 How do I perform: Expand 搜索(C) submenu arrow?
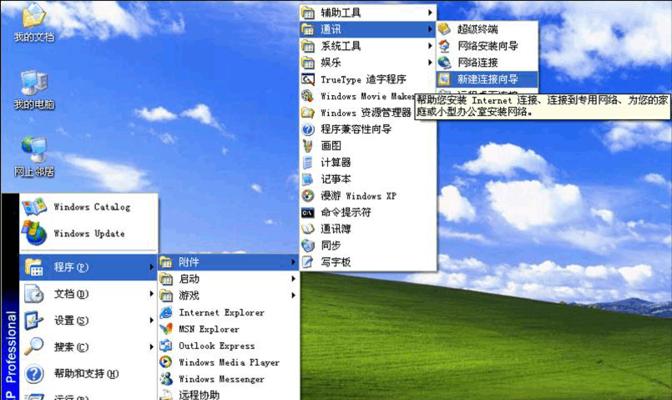tap(151, 346)
